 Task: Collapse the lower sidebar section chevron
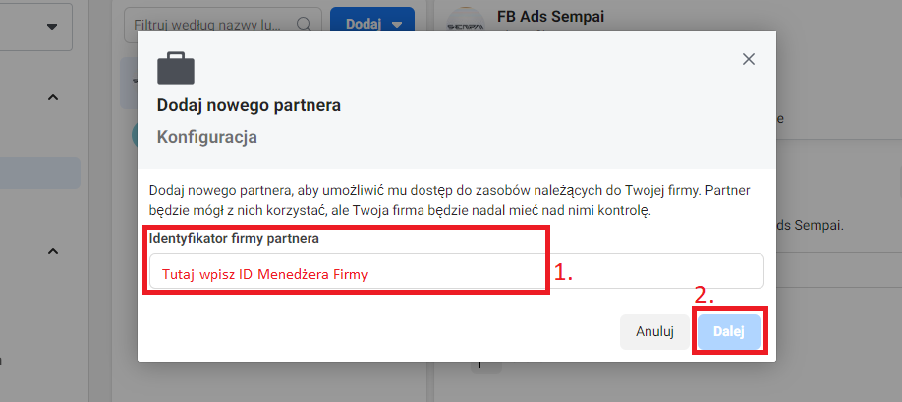click(x=52, y=251)
